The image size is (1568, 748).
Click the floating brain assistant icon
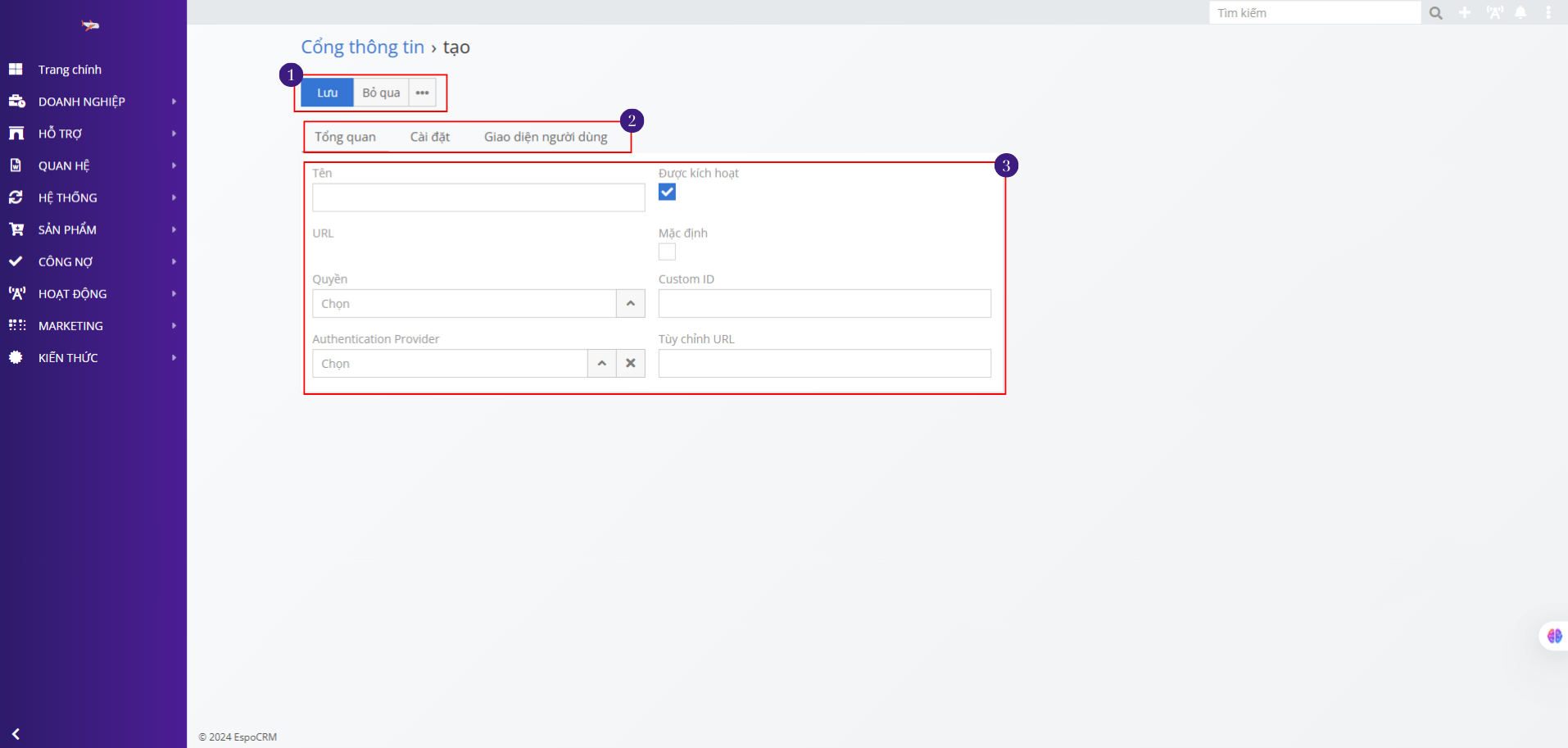pyautogui.click(x=1554, y=636)
